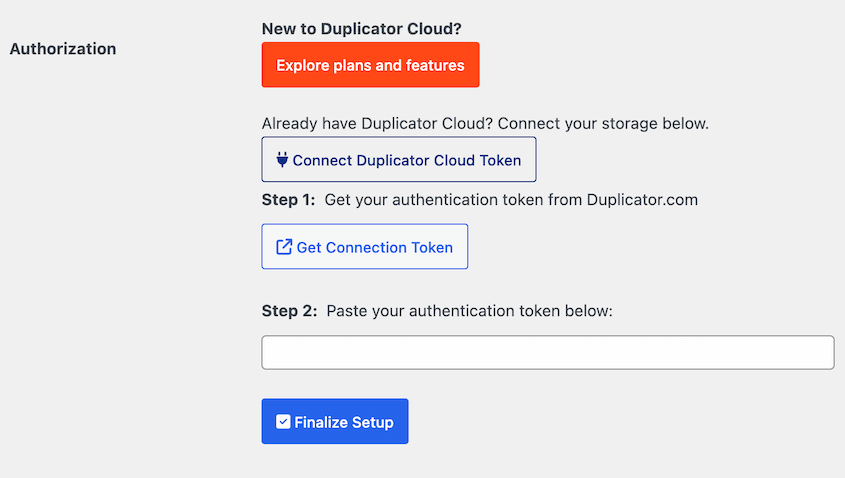
Task: Click the 'Step 2:' instruction text
Action: pyautogui.click(x=437, y=311)
